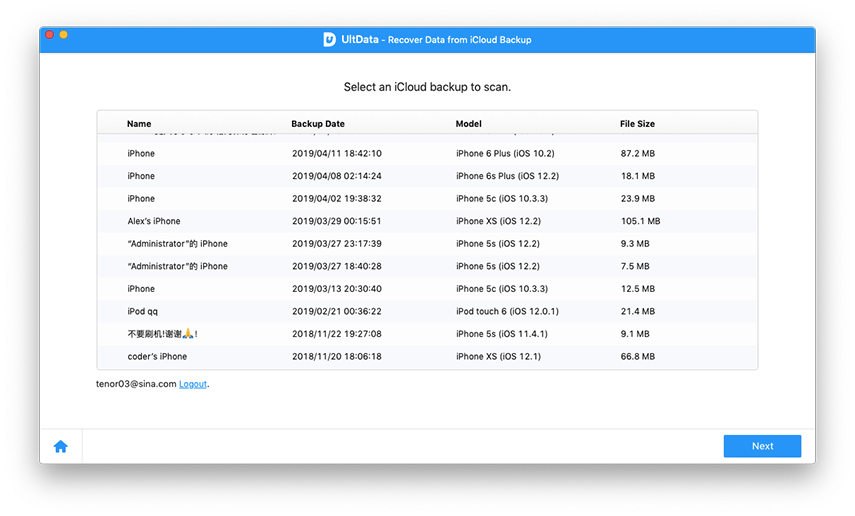Click the 7.5 MB file size
This screenshot has width=855, height=516.
(x=635, y=266)
